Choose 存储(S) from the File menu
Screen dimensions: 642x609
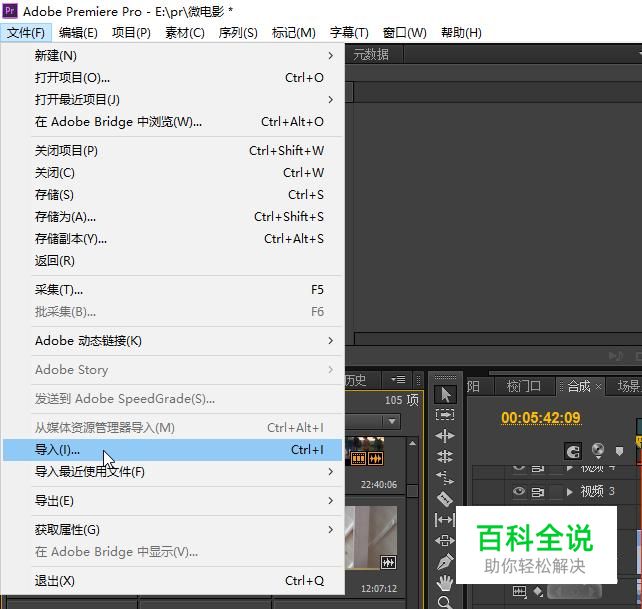(x=172, y=195)
